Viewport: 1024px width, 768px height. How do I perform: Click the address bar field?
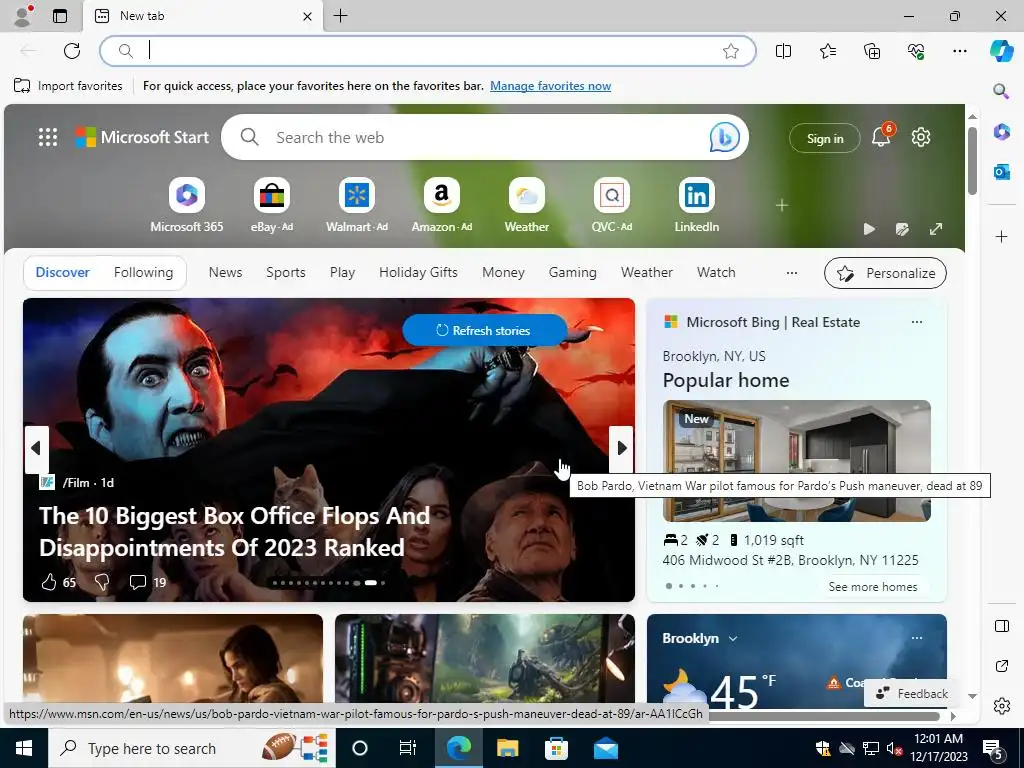click(428, 51)
